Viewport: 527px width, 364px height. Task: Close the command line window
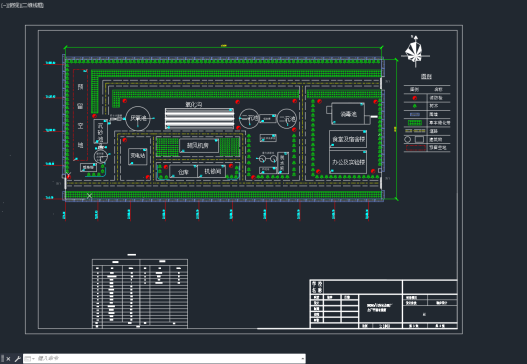(8, 359)
